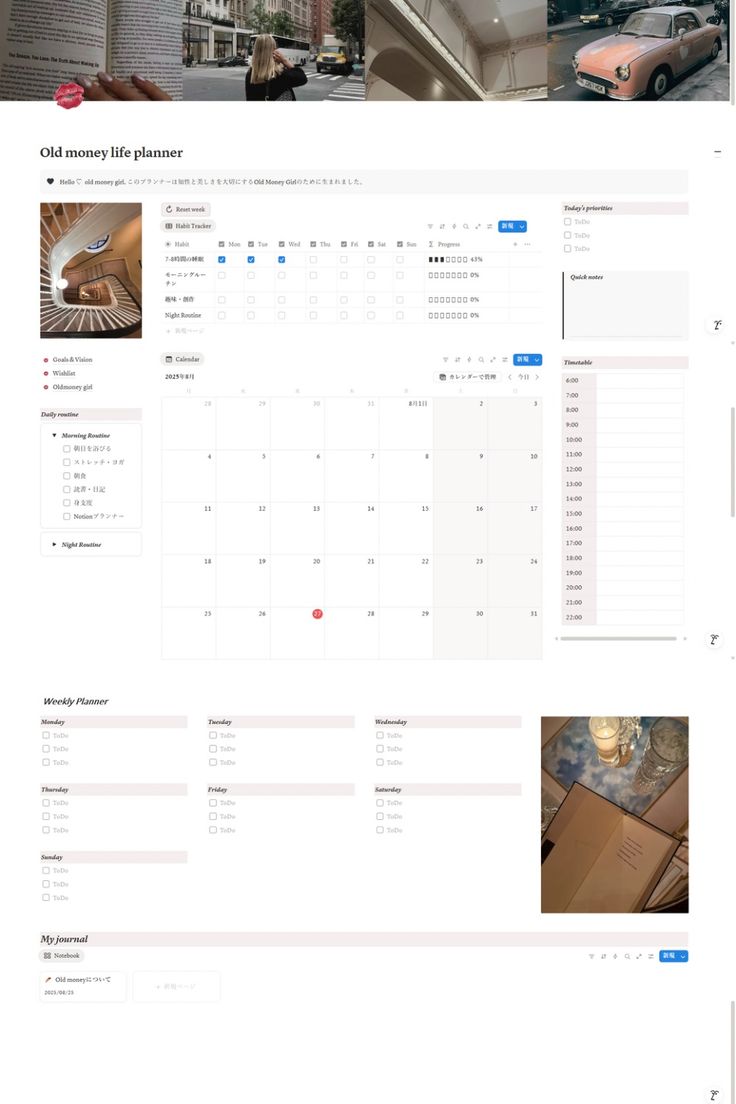Open dropdown arrow on Habit Tracker new button
Viewport: 736px width, 1104px height.
[x=522, y=227]
